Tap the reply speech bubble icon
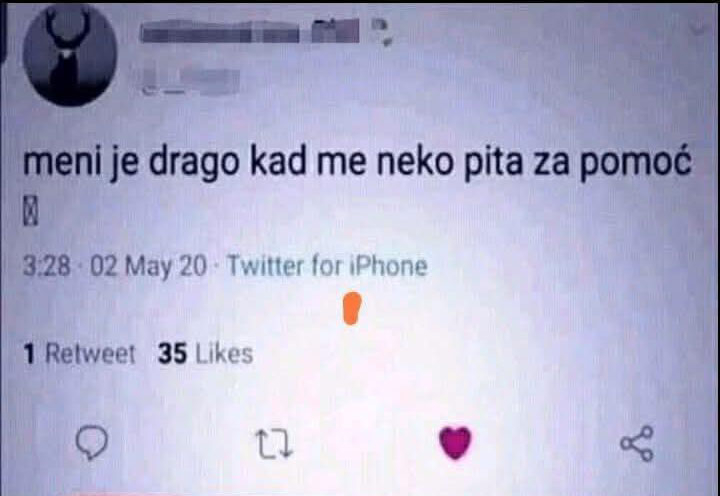The height and width of the screenshot is (496, 720). [92, 443]
